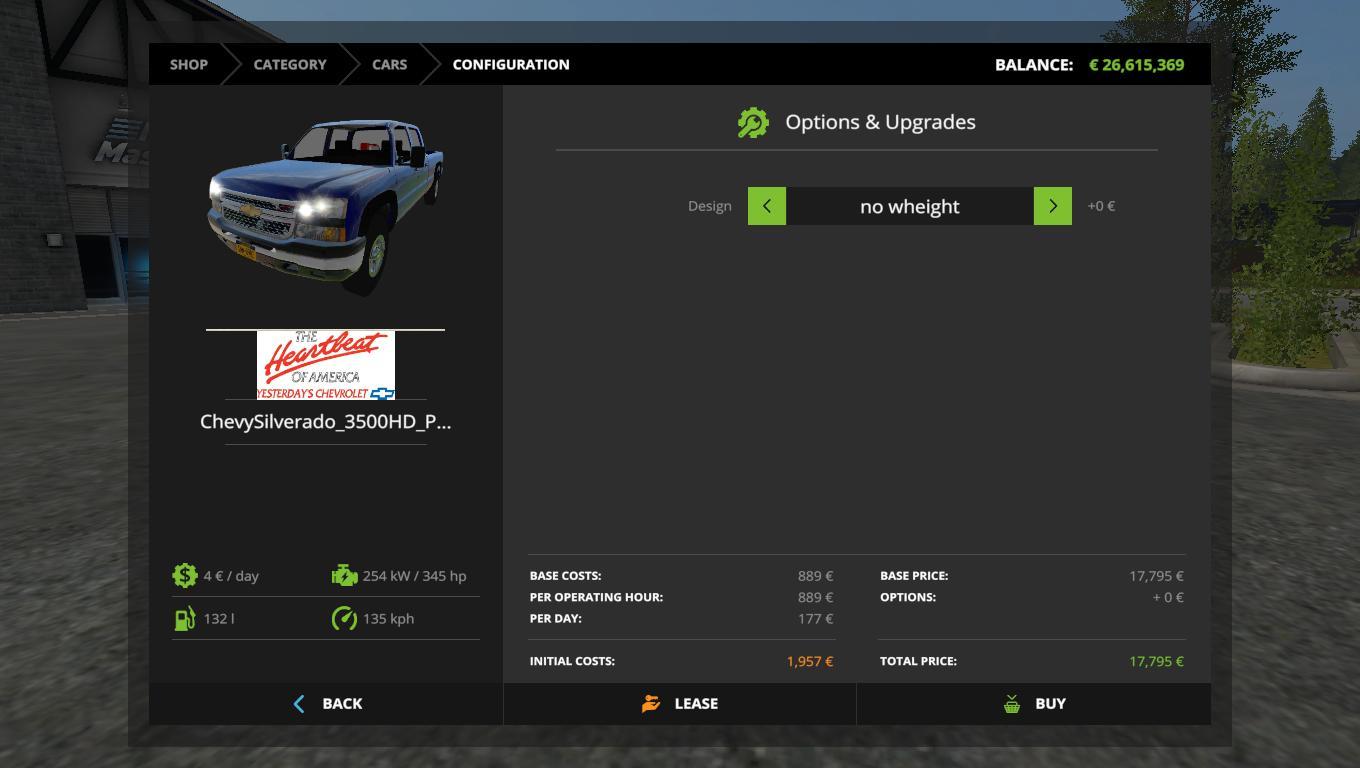Click the buy shopping basket icon
The width and height of the screenshot is (1360, 768).
click(x=1012, y=704)
